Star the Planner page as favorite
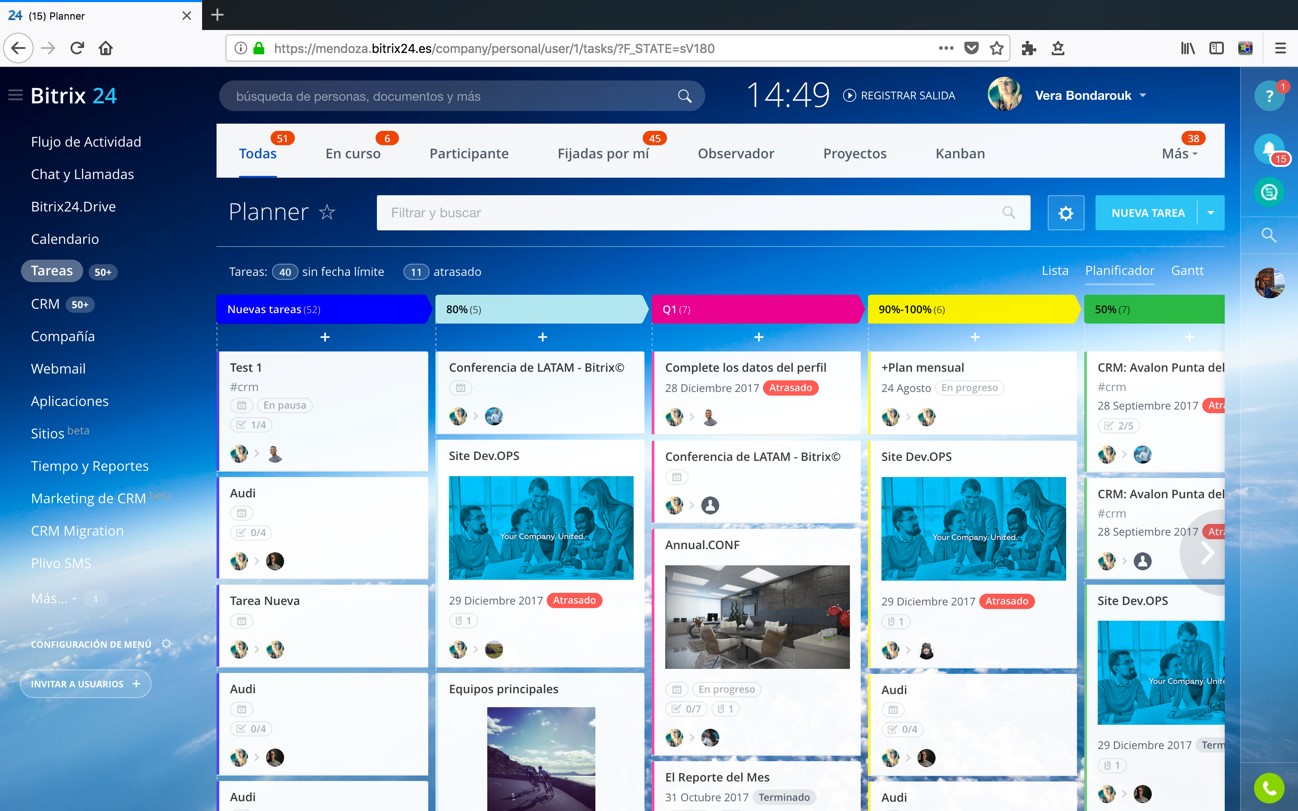Viewport: 1298px width, 811px height. tap(327, 212)
